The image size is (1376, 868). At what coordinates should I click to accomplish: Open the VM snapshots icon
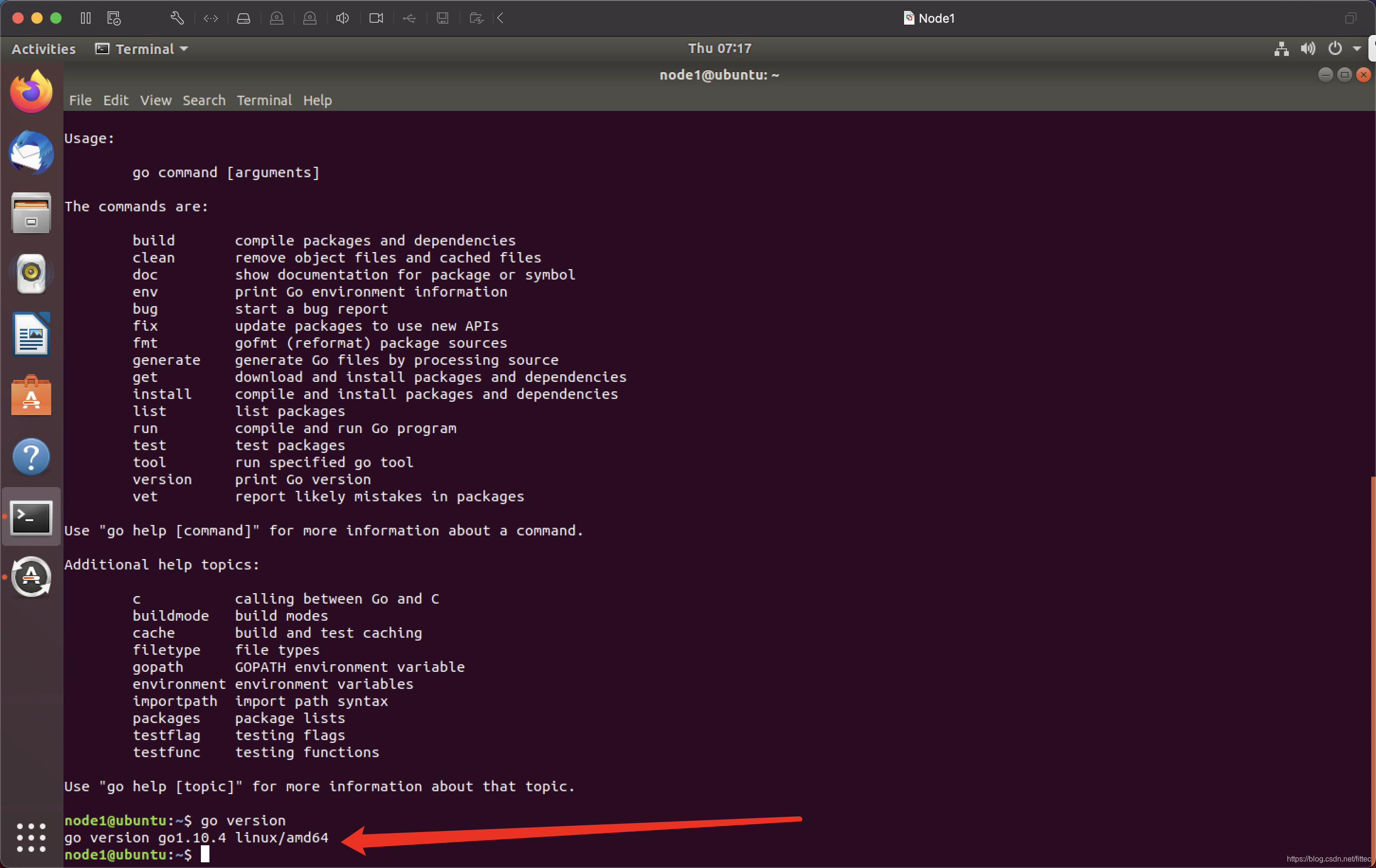114,18
